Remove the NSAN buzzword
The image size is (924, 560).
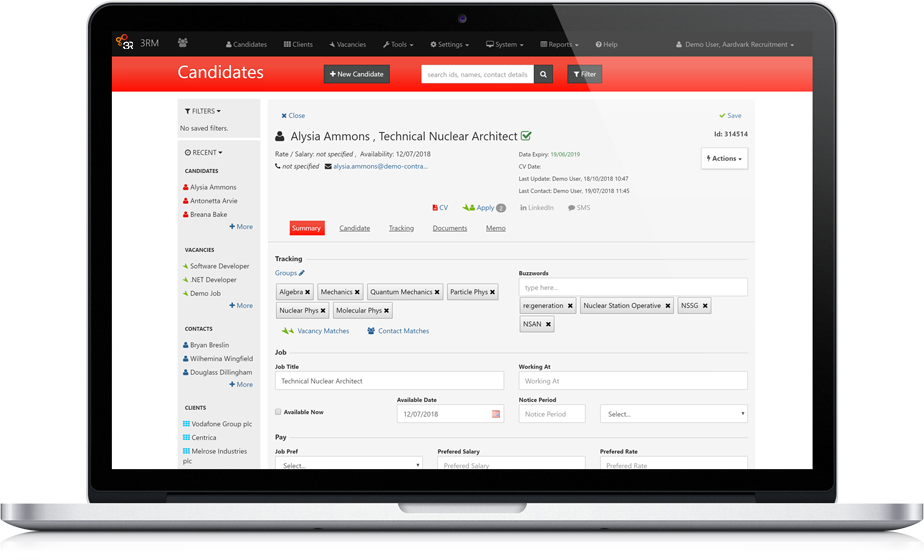(548, 324)
